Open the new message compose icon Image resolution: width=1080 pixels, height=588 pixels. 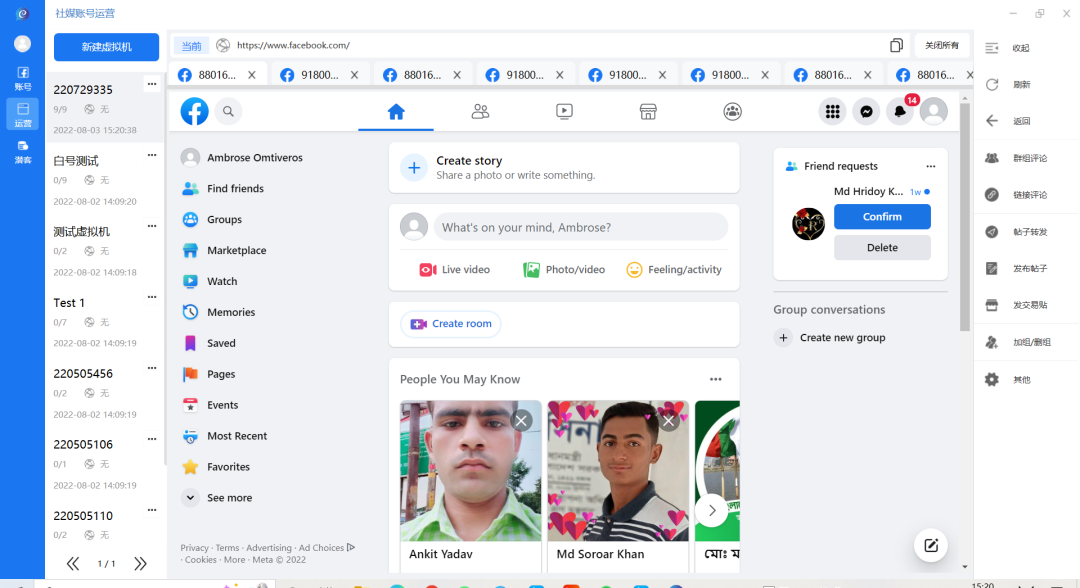pyautogui.click(x=931, y=546)
